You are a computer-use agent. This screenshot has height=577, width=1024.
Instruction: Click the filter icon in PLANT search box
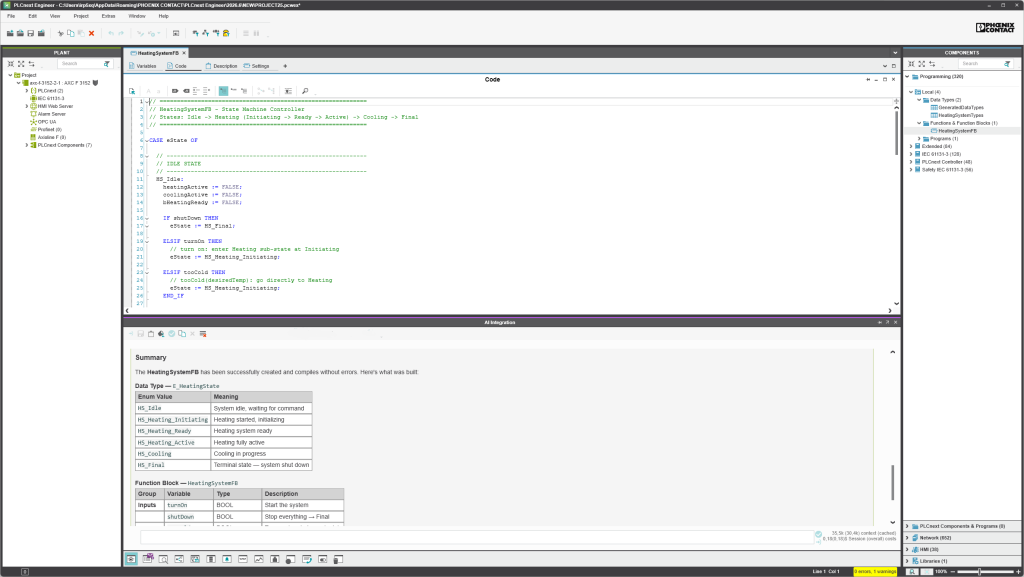coord(107,64)
